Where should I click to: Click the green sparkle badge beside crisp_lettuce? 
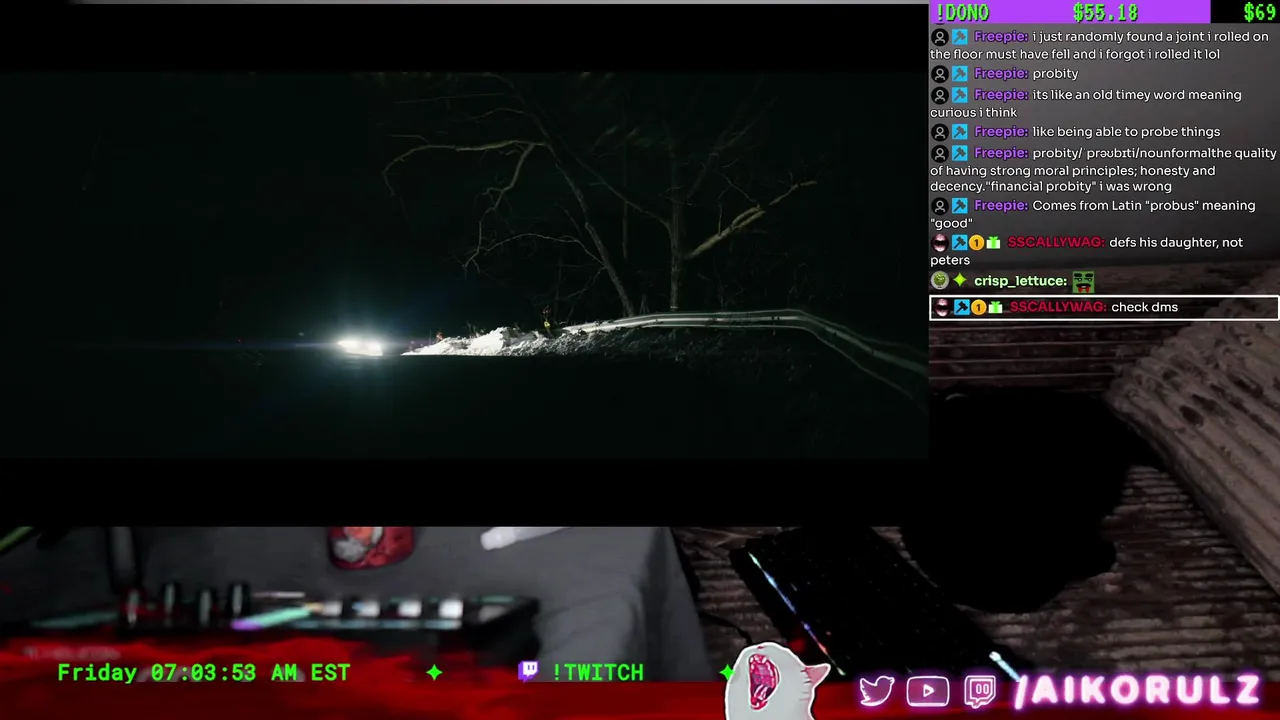960,281
